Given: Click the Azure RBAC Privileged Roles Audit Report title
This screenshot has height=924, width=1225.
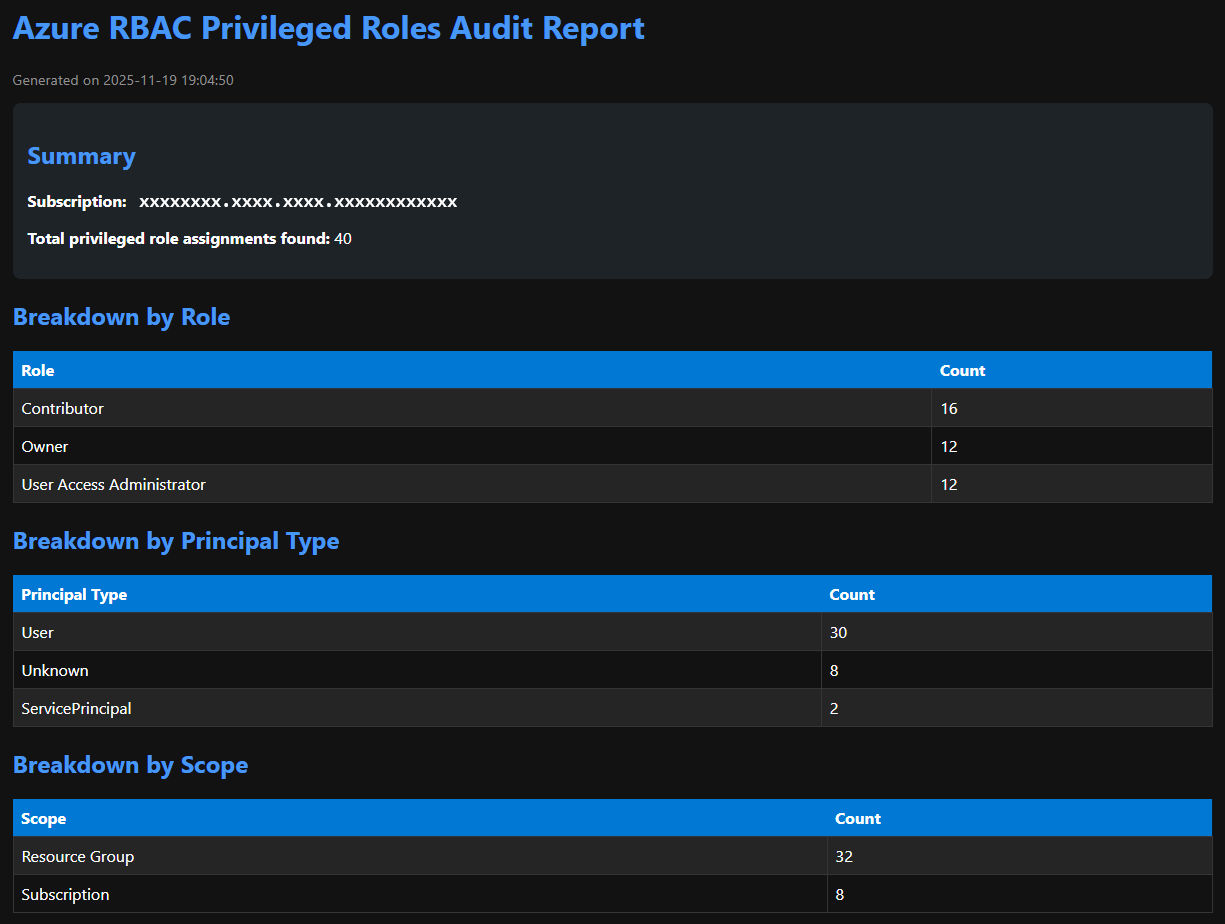Looking at the screenshot, I should 328,28.
